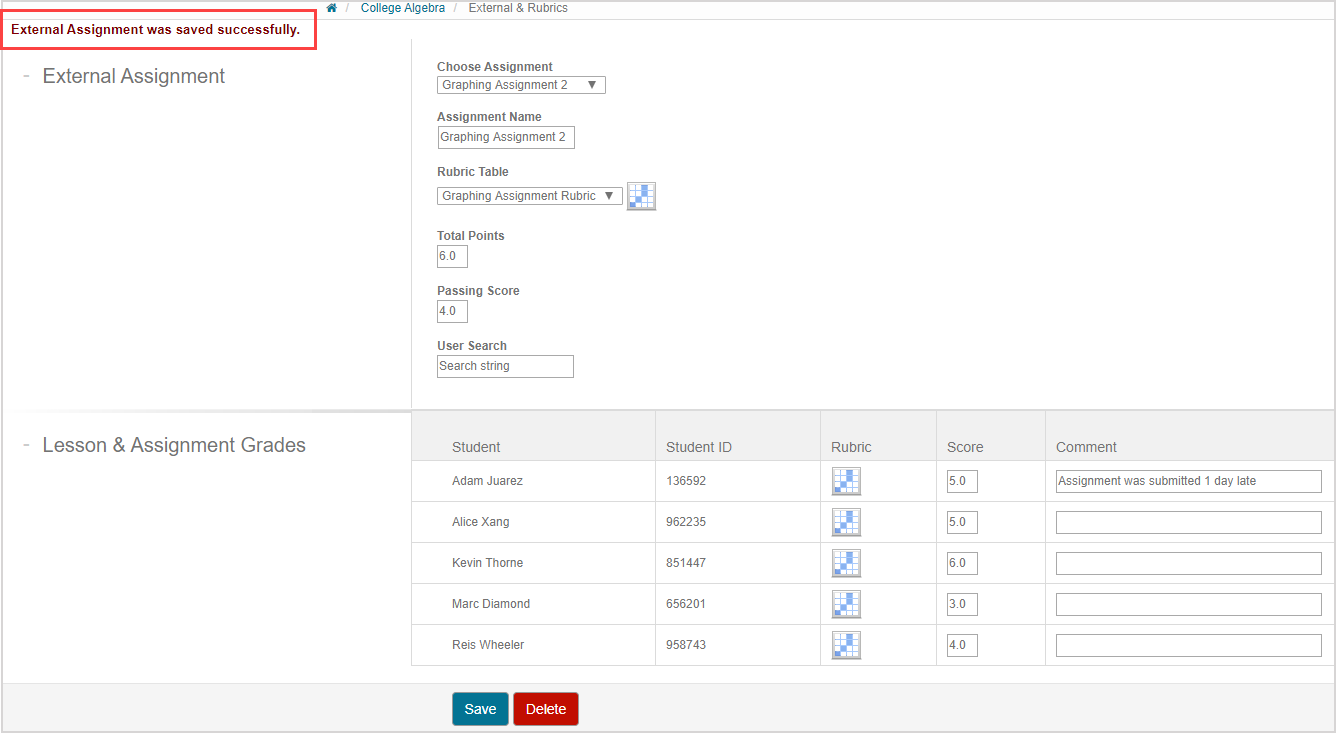Image resolution: width=1336 pixels, height=733 pixels.
Task: Click the External & Rubrics breadcrumb
Action: coord(518,8)
